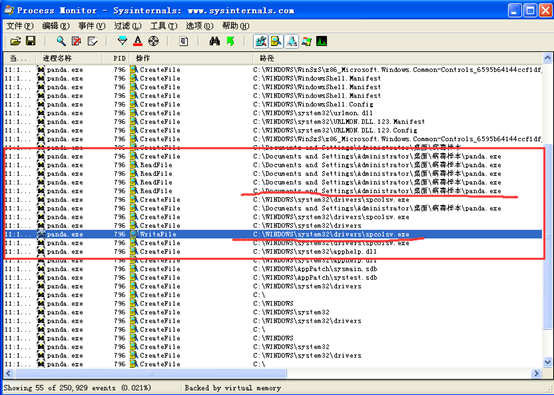
Task: Click the time column header 当...
Action: [x=20, y=58]
